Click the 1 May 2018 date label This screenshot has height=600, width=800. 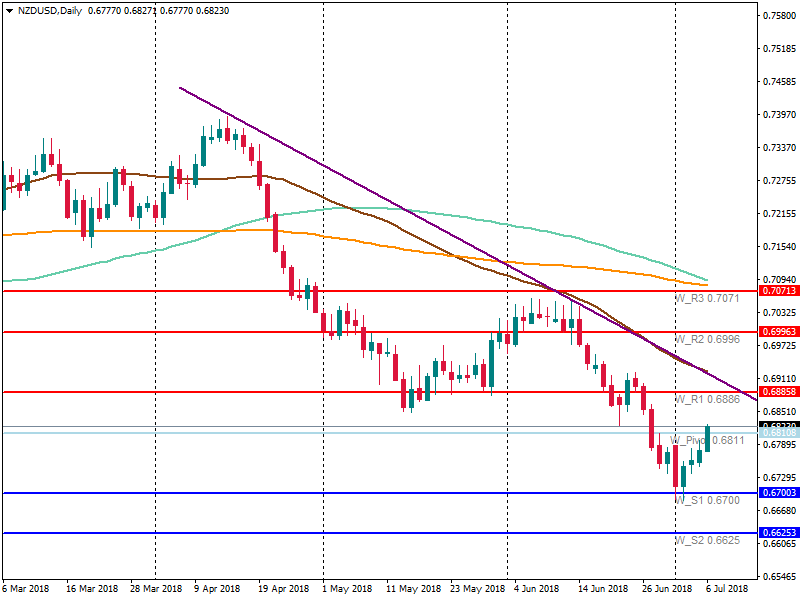pos(346,589)
